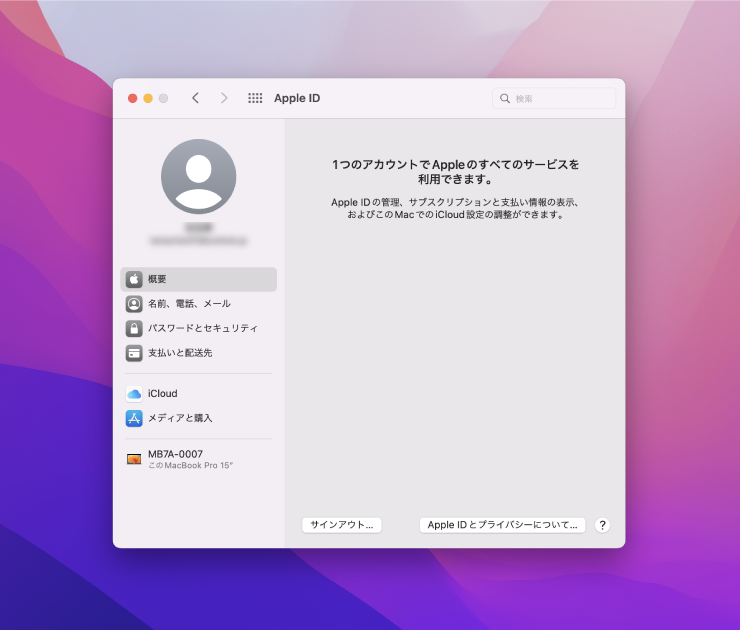Select device MB7A-0007
This screenshot has height=630, width=740.
[x=199, y=459]
